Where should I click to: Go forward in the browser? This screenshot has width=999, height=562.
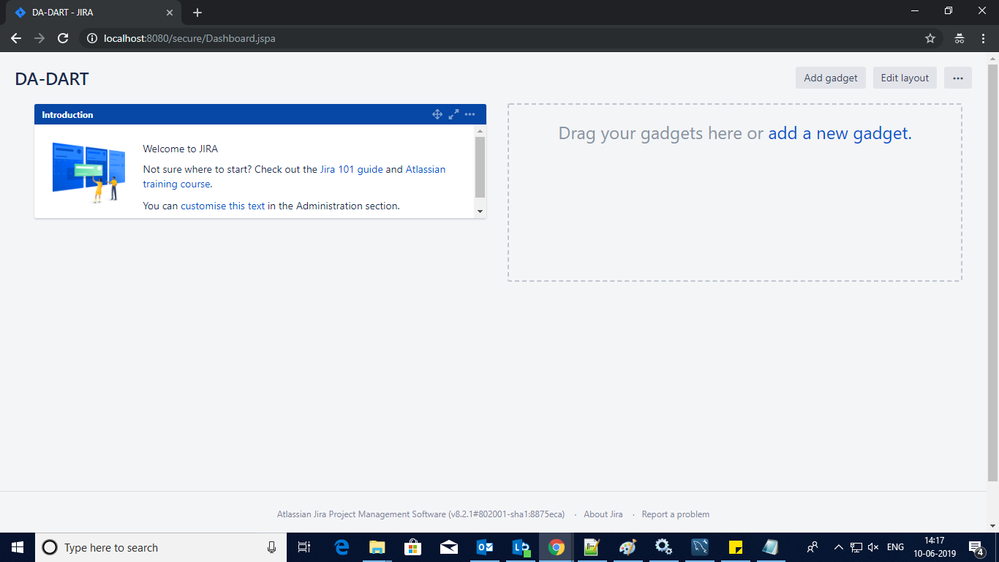40,38
